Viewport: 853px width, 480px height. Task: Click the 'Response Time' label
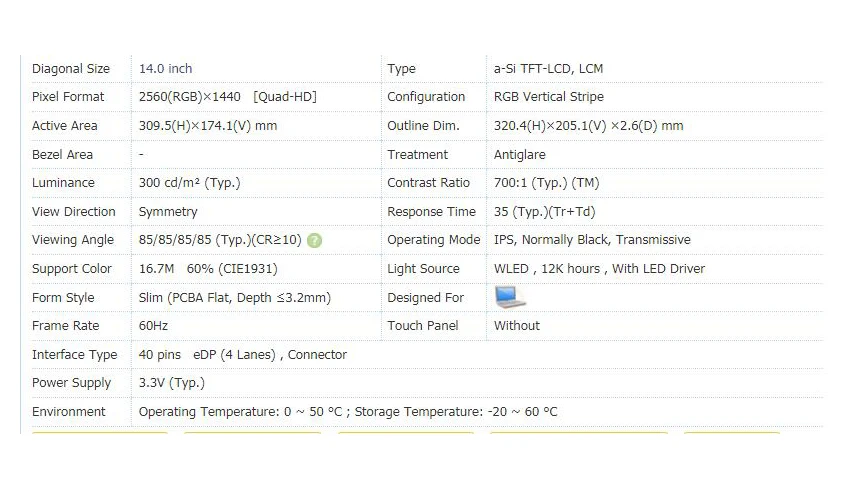[x=431, y=212]
